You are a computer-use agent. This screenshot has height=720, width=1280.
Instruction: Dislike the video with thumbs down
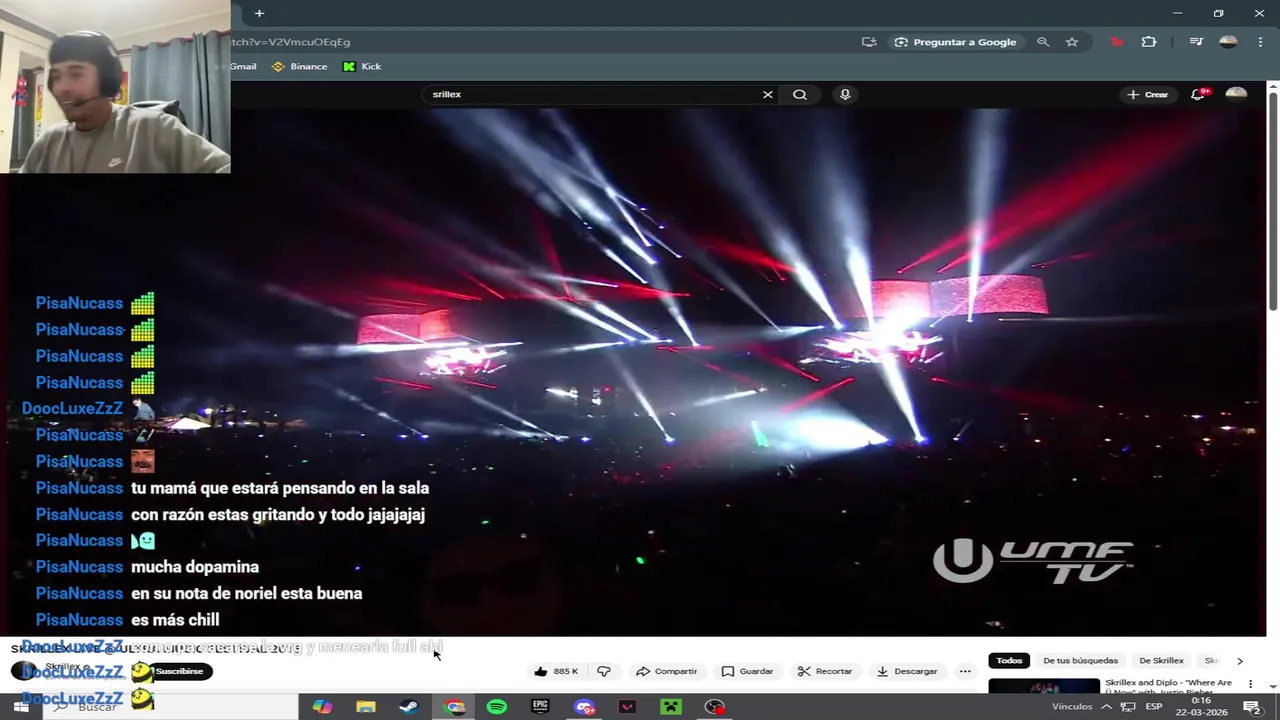pos(603,671)
